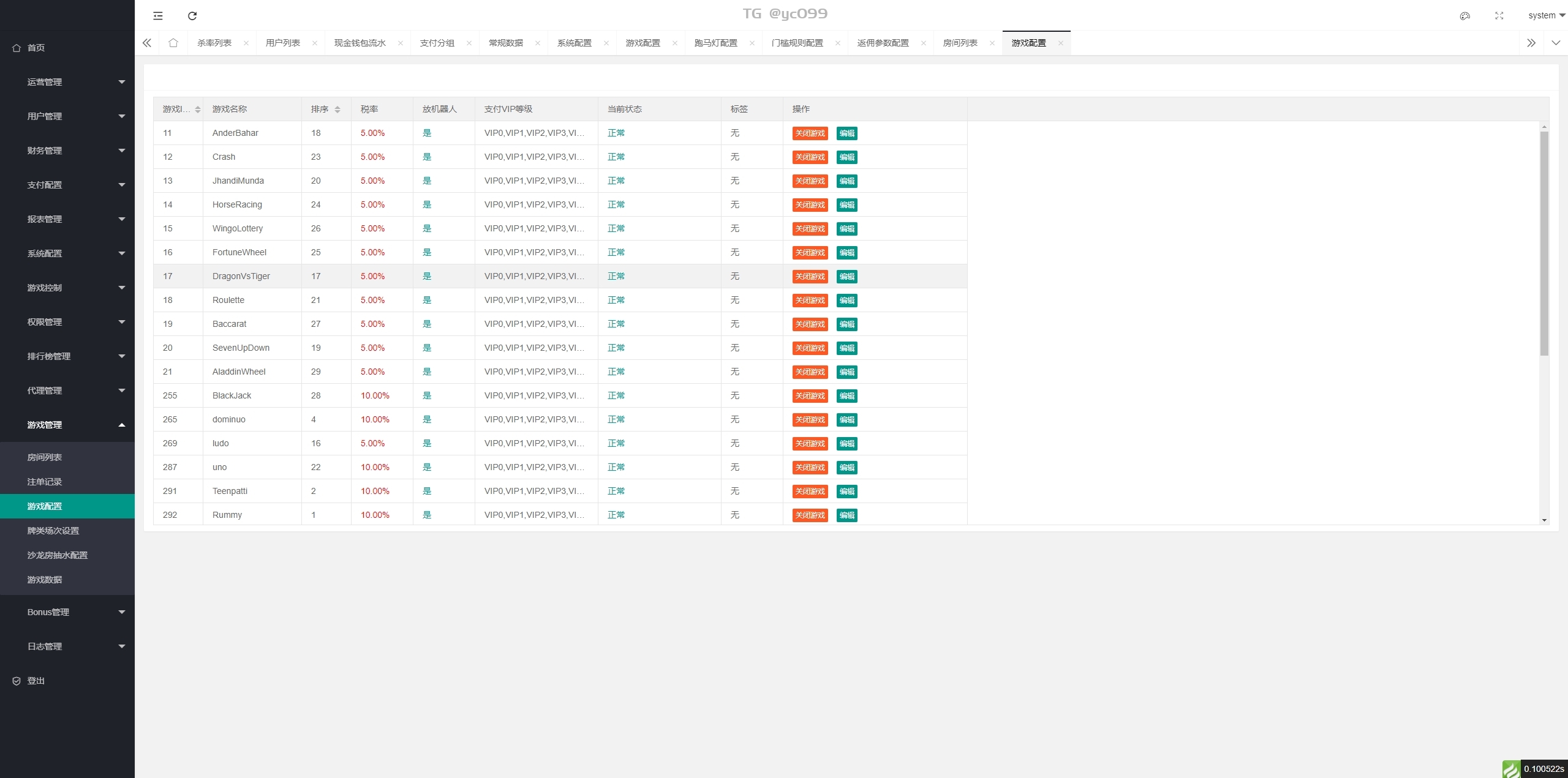
Task: Collapse the sidebar menu with the hamburger icon
Action: (158, 16)
